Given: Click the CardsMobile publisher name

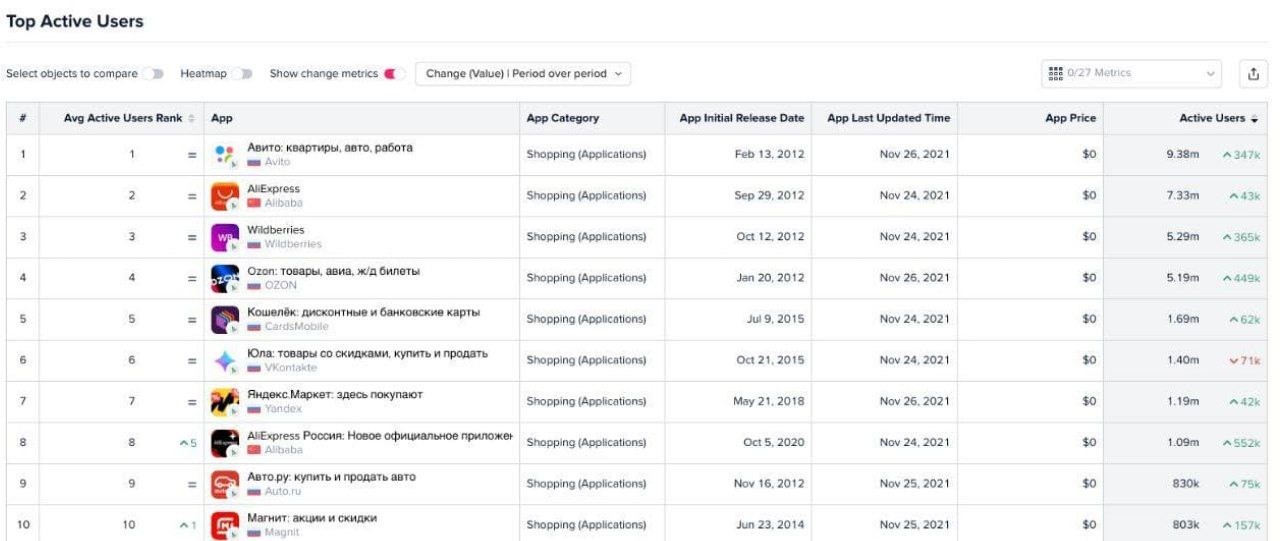Looking at the screenshot, I should (296, 326).
